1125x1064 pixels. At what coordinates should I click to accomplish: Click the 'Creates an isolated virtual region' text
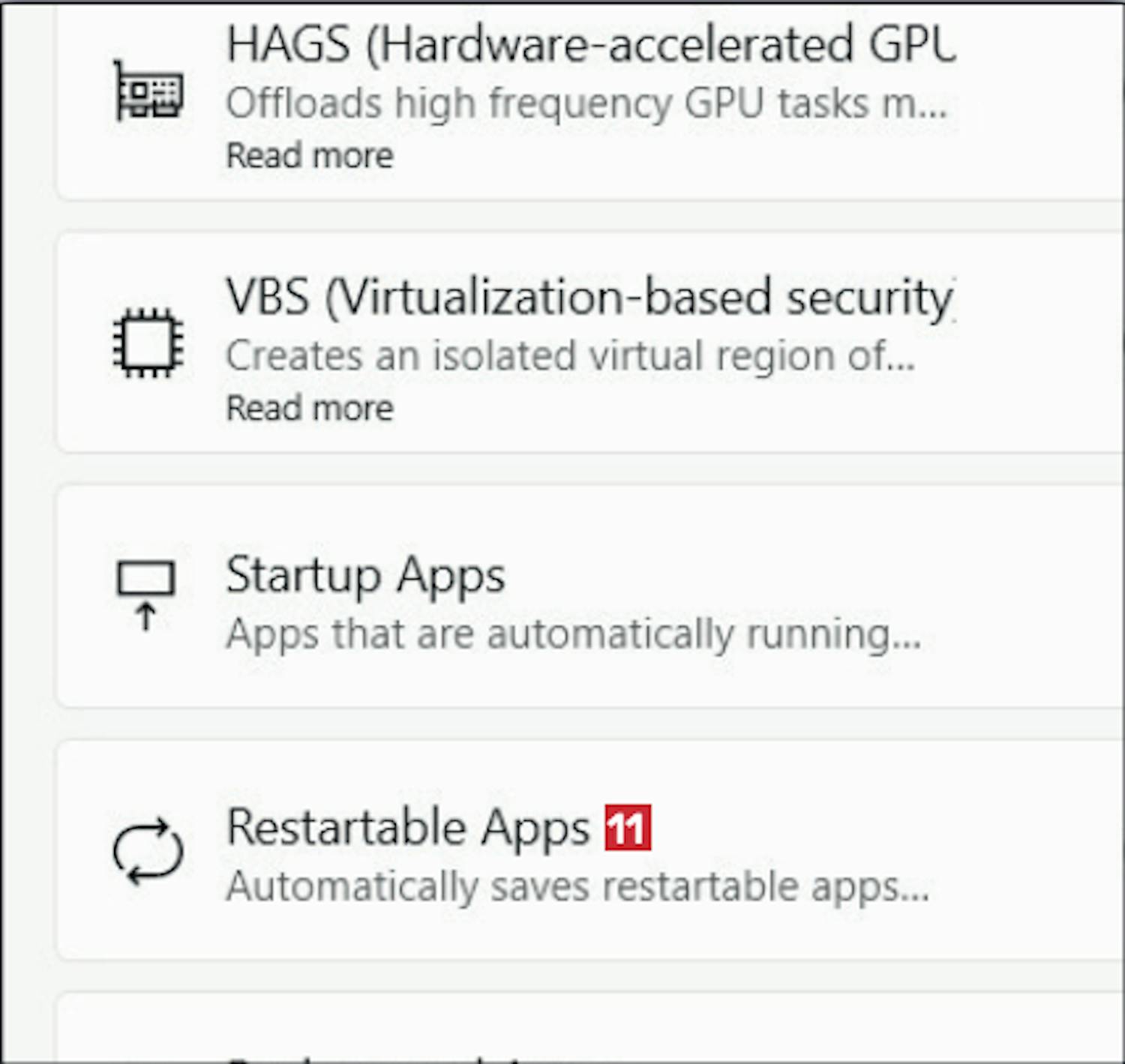coord(570,355)
